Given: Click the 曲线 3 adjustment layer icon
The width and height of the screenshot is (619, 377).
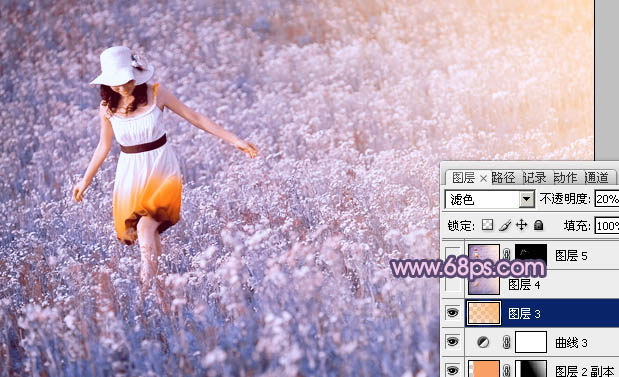Looking at the screenshot, I should 483,342.
